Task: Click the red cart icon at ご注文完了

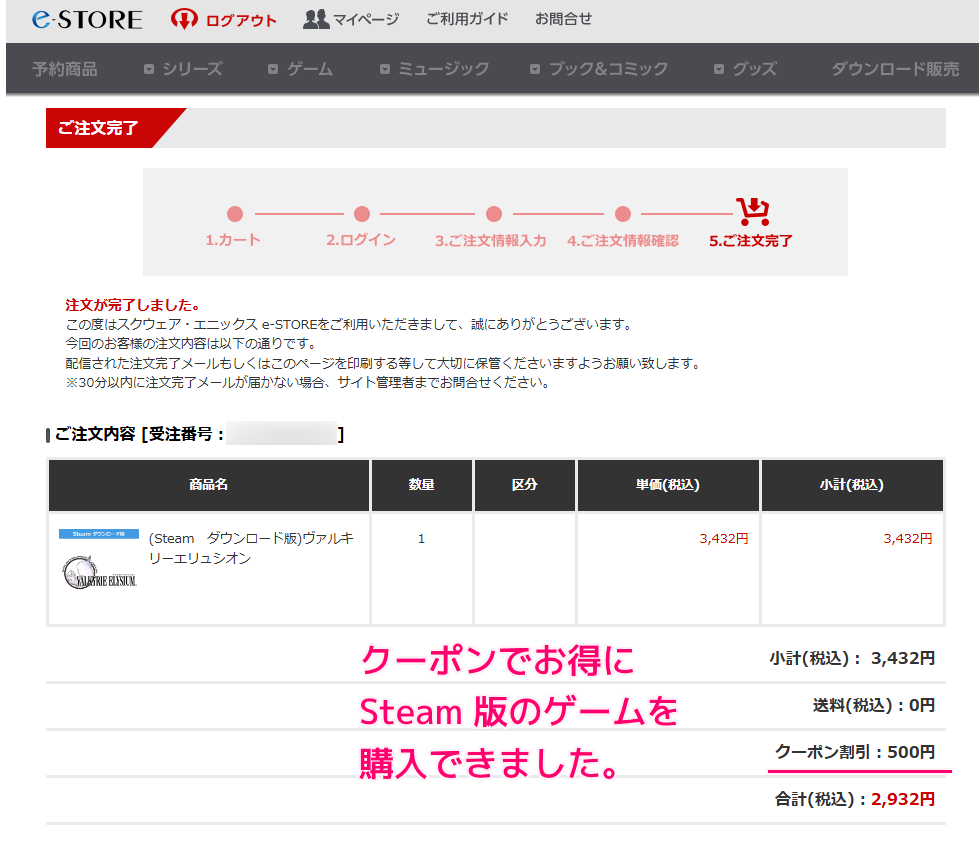Action: 755,209
